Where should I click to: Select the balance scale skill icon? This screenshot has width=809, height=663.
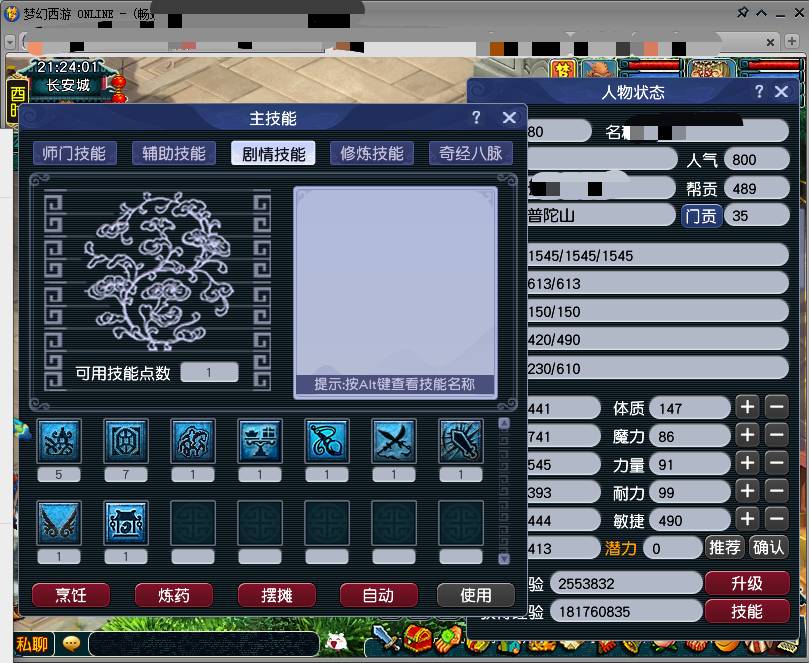coord(260,441)
